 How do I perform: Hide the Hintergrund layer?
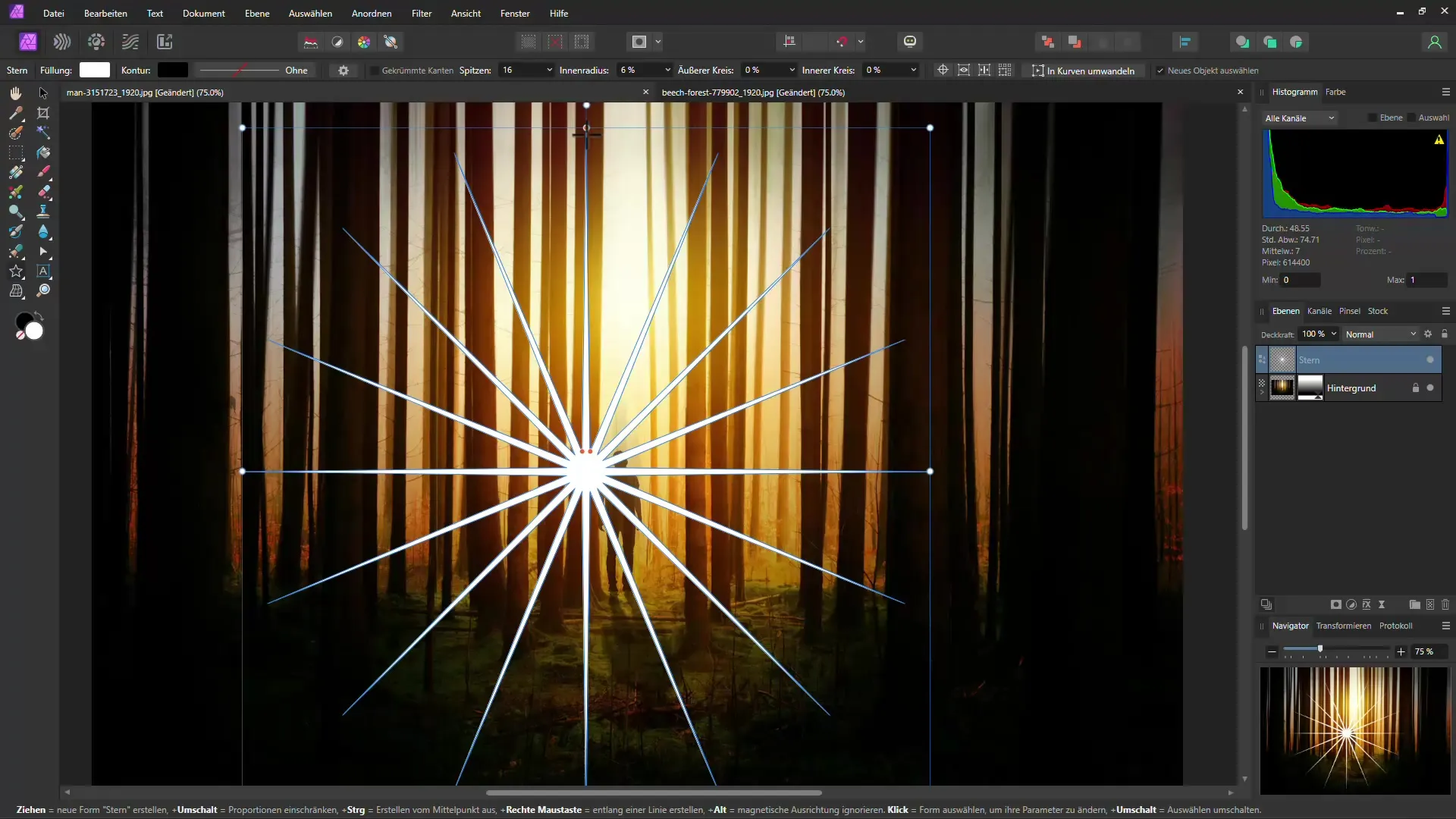tap(1430, 388)
